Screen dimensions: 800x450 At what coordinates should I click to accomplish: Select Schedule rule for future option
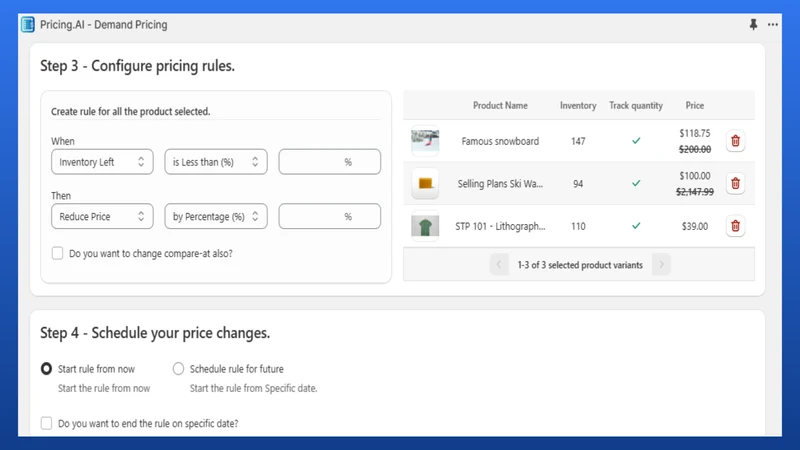(178, 368)
